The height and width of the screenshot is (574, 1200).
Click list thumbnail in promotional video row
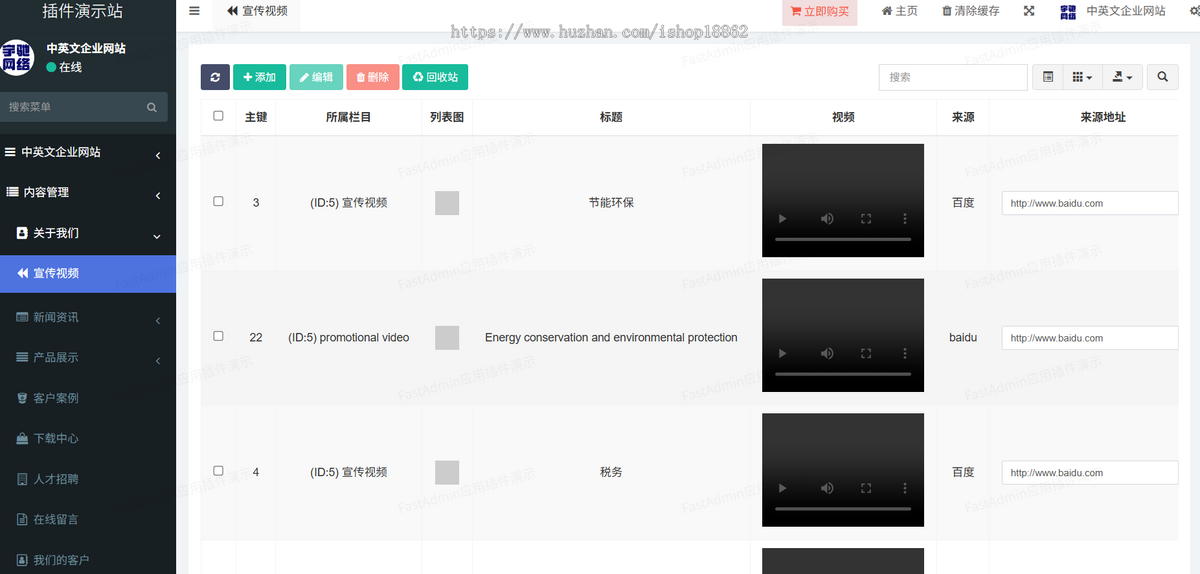tap(447, 338)
